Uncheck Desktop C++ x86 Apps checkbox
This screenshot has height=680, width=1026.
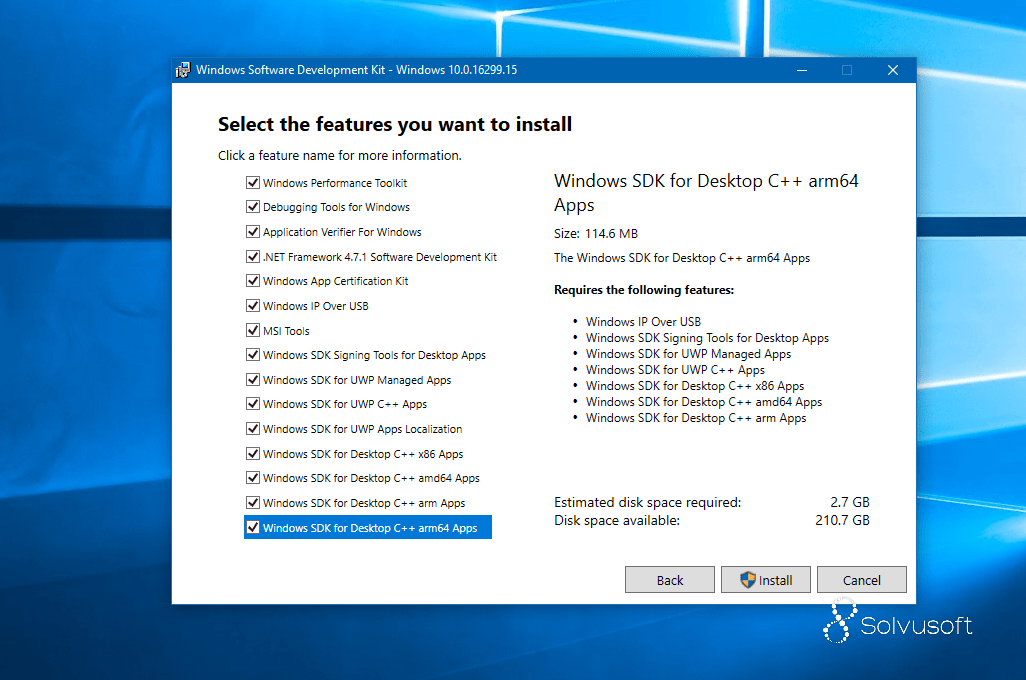[253, 454]
